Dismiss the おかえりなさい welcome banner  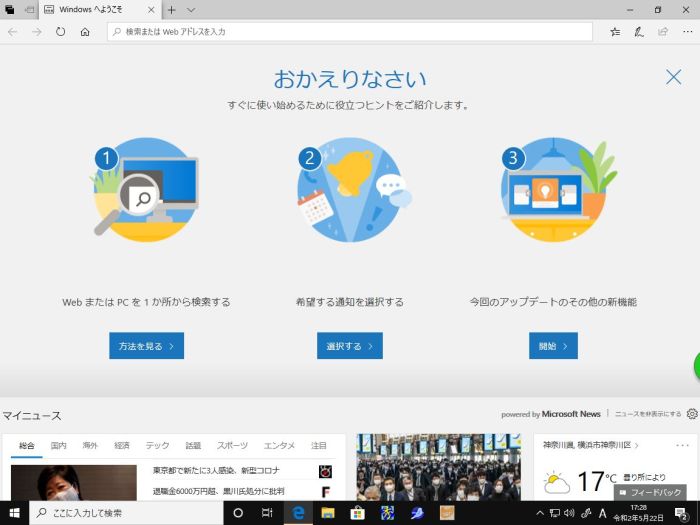click(673, 77)
